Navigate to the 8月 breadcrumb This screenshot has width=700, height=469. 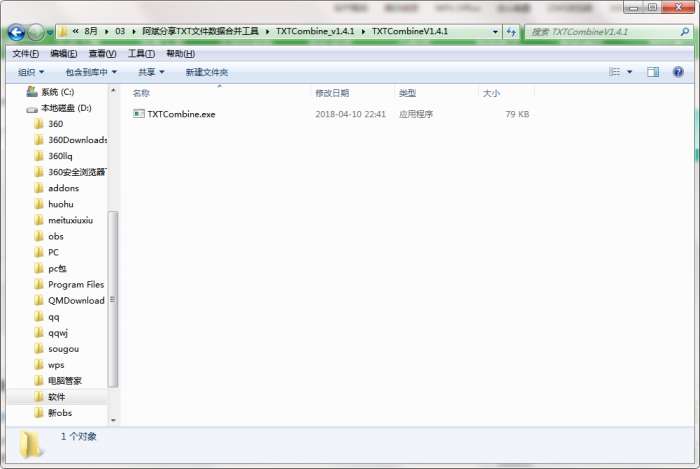click(x=91, y=31)
